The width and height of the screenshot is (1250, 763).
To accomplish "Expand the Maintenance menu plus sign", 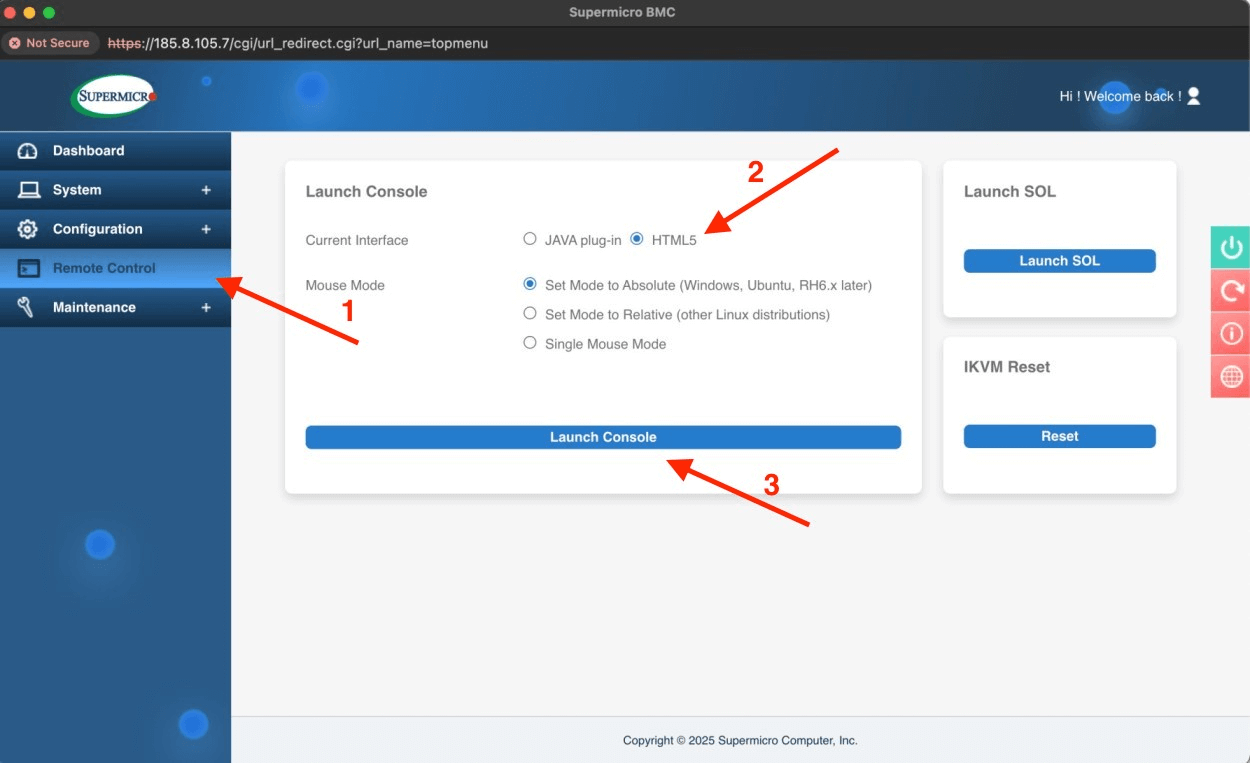I will coord(206,307).
